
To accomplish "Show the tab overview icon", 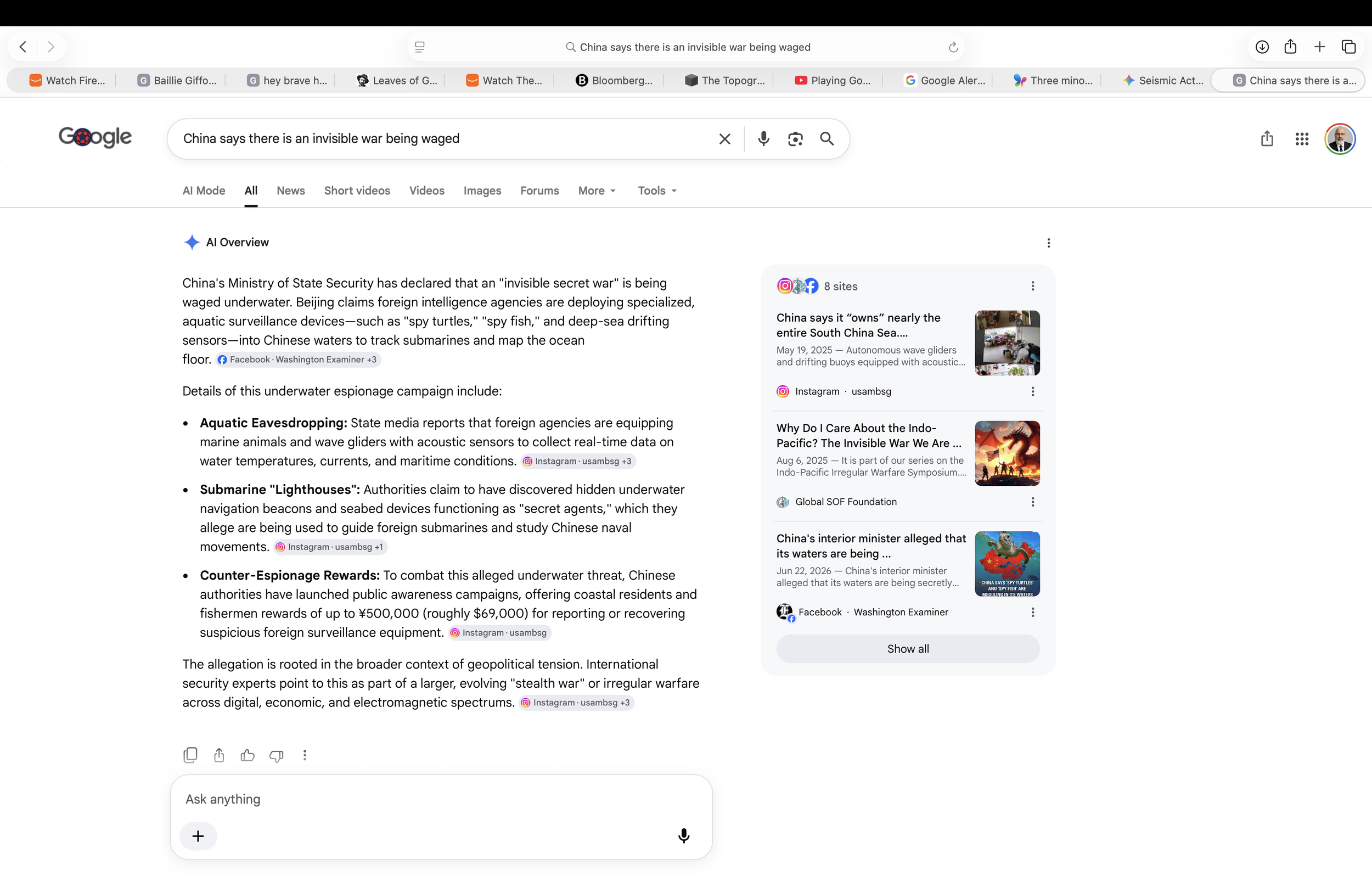I will (1348, 47).
